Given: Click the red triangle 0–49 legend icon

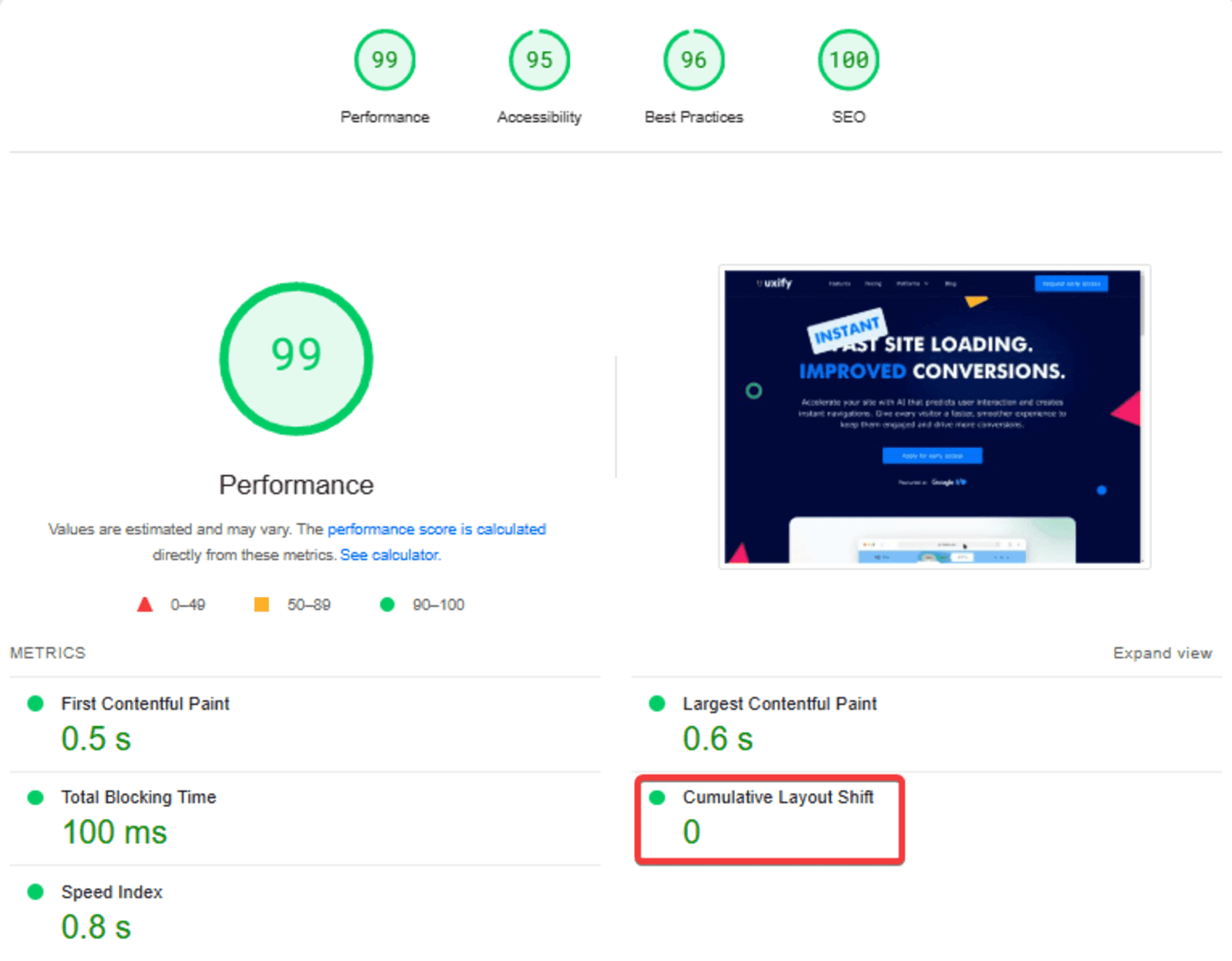Looking at the screenshot, I should 145,604.
